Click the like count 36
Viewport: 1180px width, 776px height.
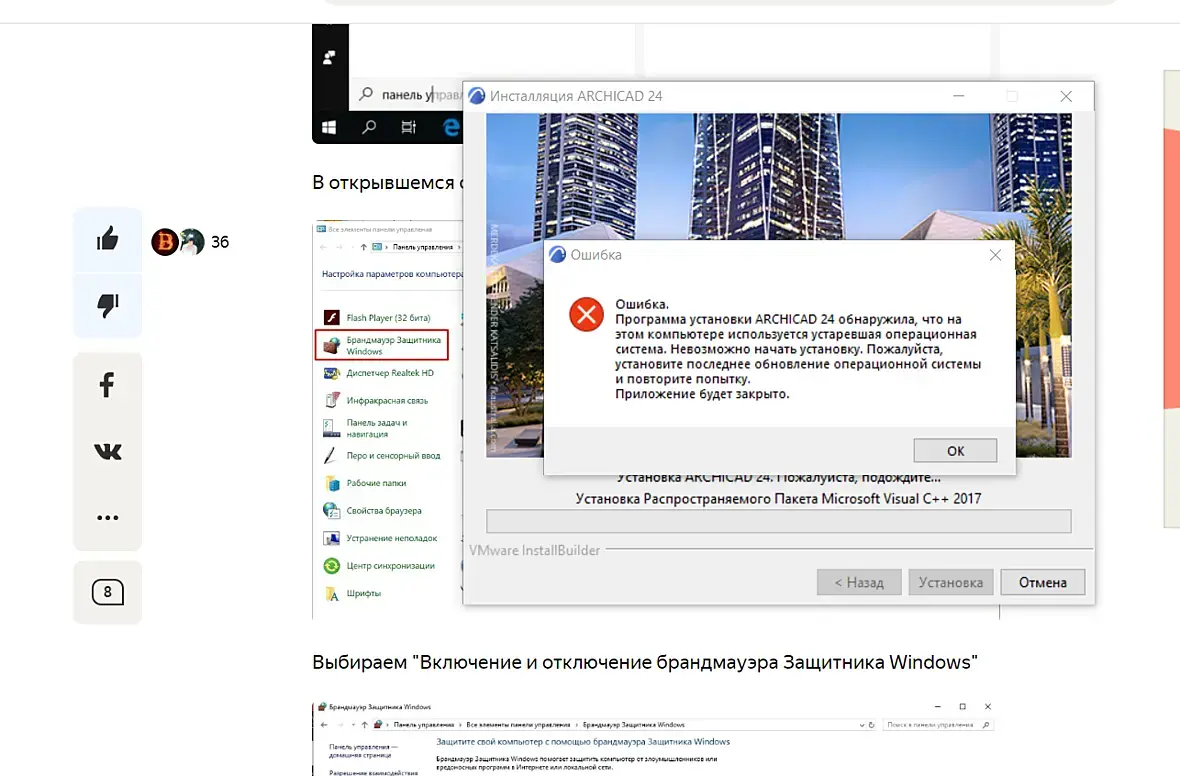[220, 242]
